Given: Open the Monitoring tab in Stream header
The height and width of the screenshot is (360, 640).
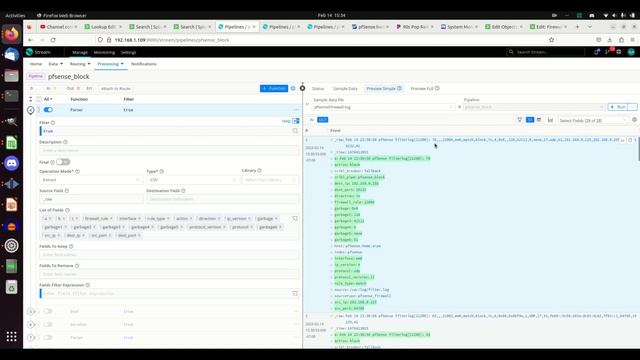Looking at the screenshot, I should coord(104,52).
